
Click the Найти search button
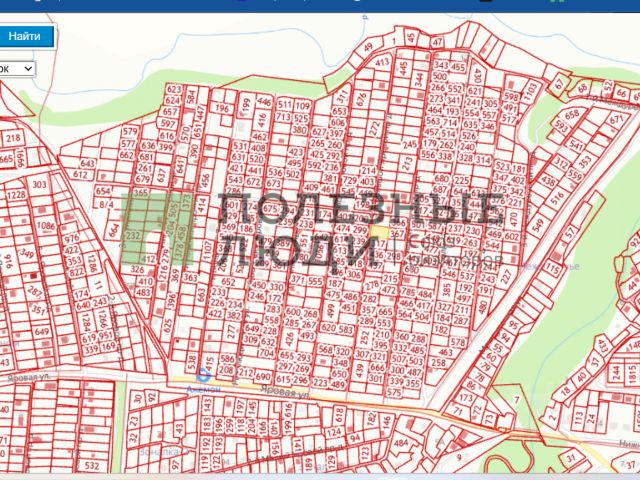tap(25, 37)
